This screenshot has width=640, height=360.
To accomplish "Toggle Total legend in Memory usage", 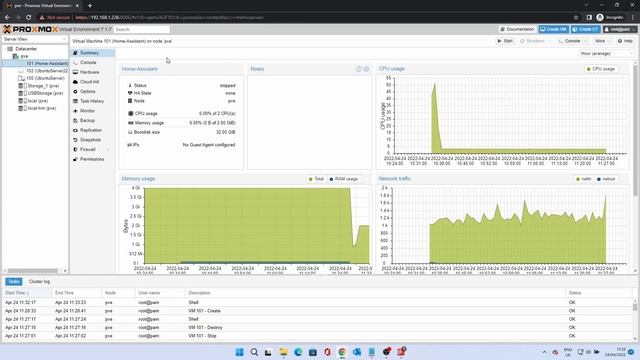I will pyautogui.click(x=316, y=179).
